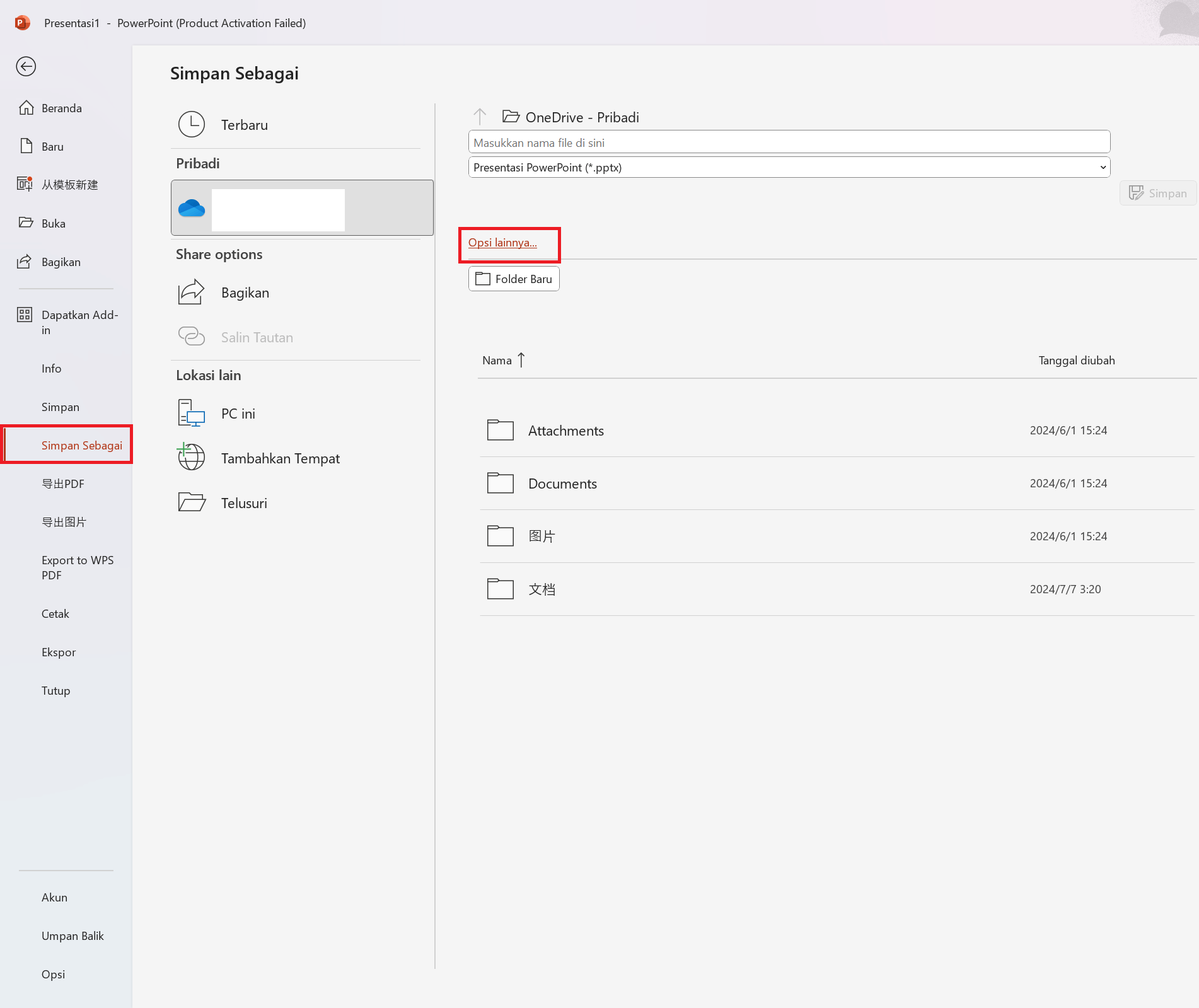Click the file name input field
Image resolution: width=1199 pixels, height=1008 pixels.
(x=789, y=142)
